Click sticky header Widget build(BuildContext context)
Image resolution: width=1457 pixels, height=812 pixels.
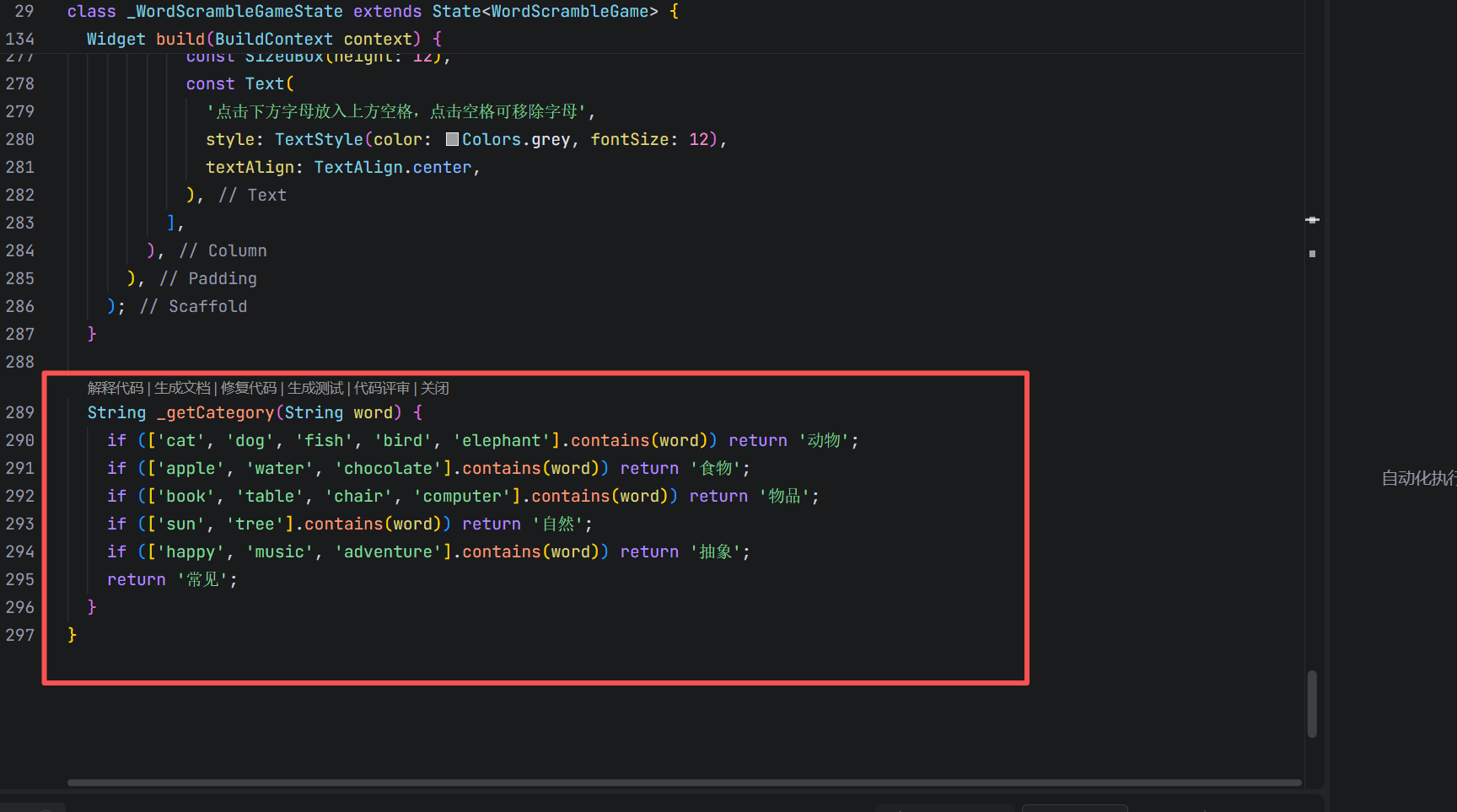[x=264, y=39]
